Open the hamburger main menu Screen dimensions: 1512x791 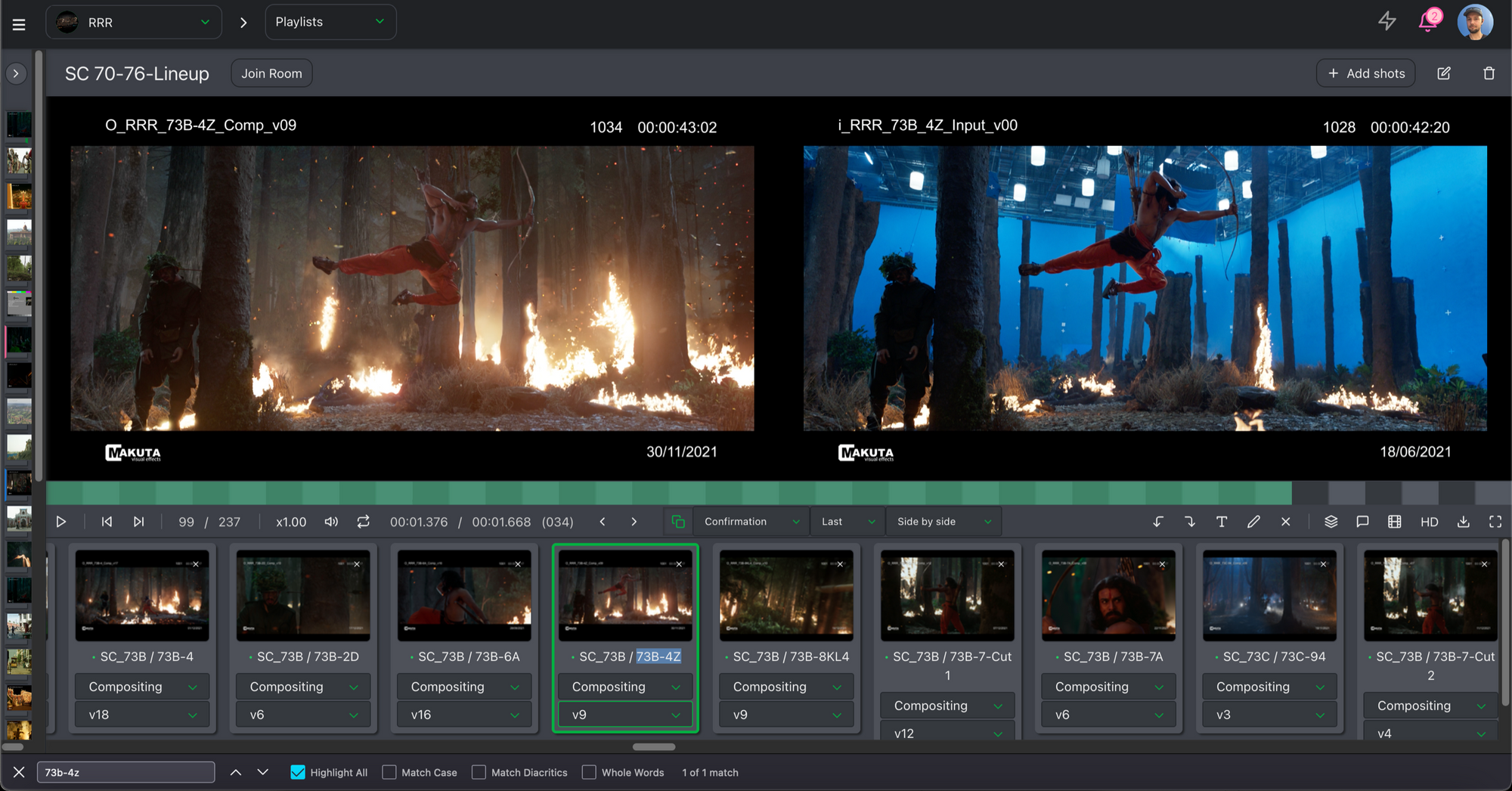coord(19,24)
